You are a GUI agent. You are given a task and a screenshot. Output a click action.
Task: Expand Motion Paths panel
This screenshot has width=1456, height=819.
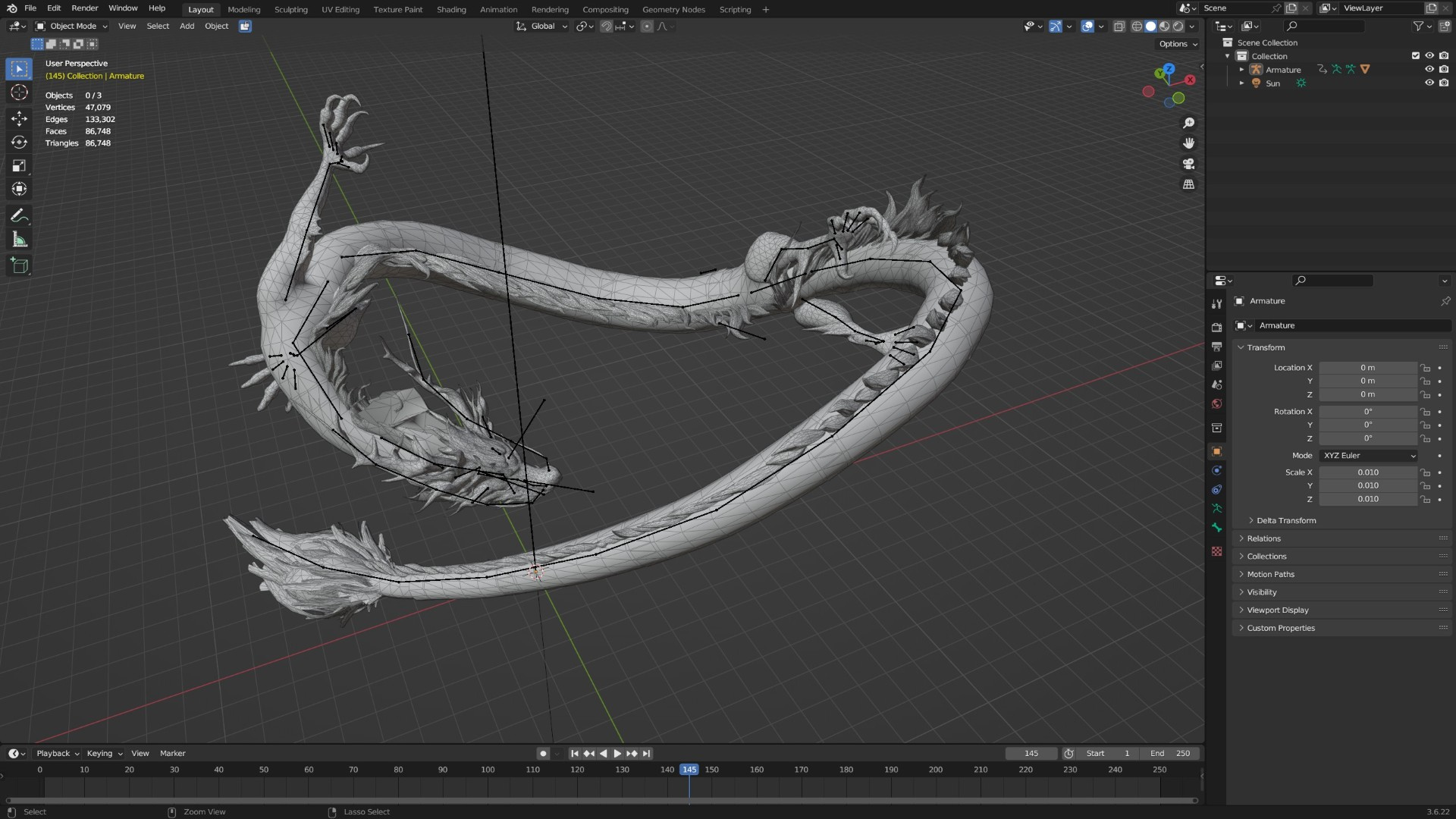(x=1270, y=574)
